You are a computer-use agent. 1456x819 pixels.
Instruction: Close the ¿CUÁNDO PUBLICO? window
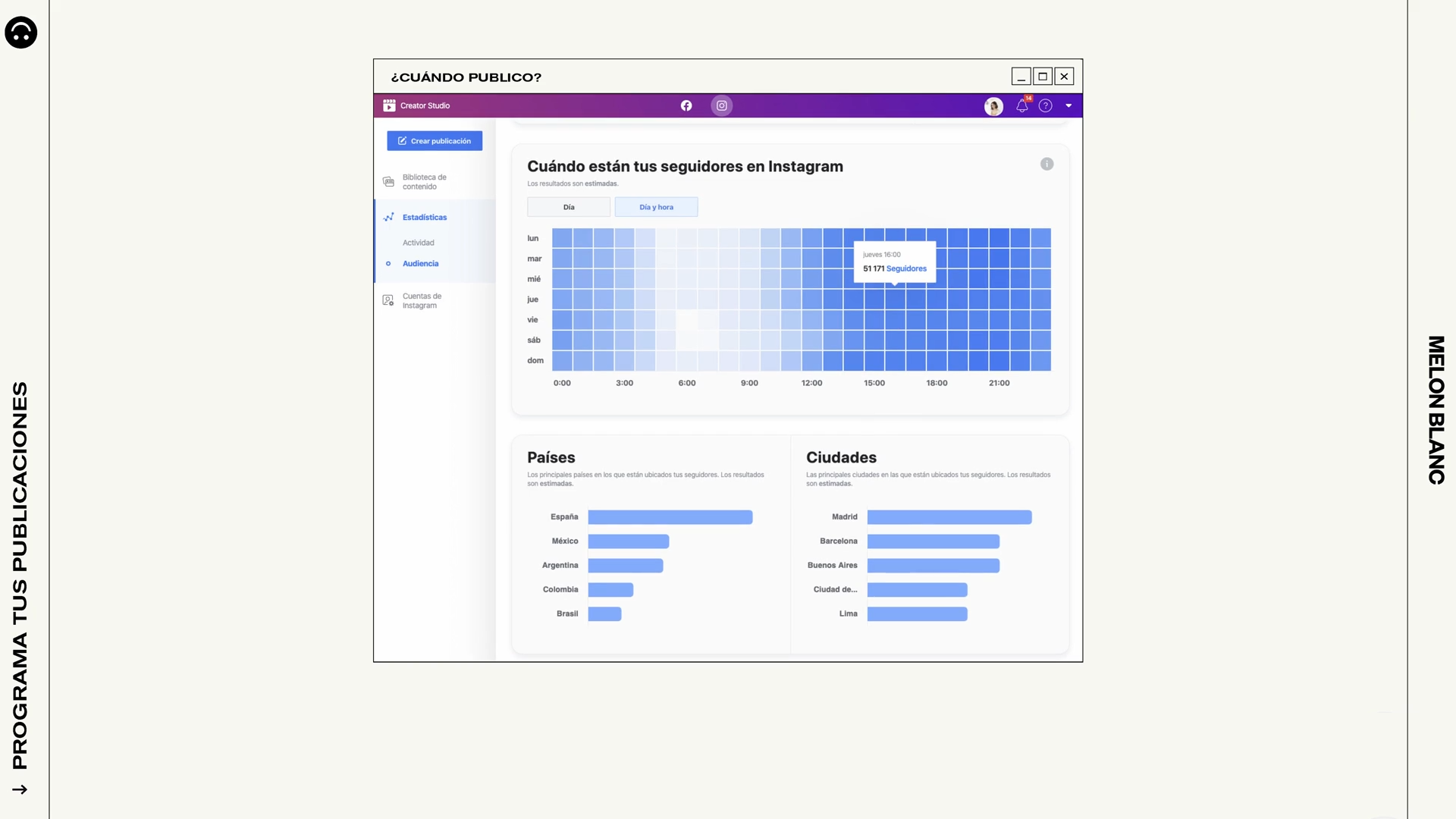click(1064, 77)
